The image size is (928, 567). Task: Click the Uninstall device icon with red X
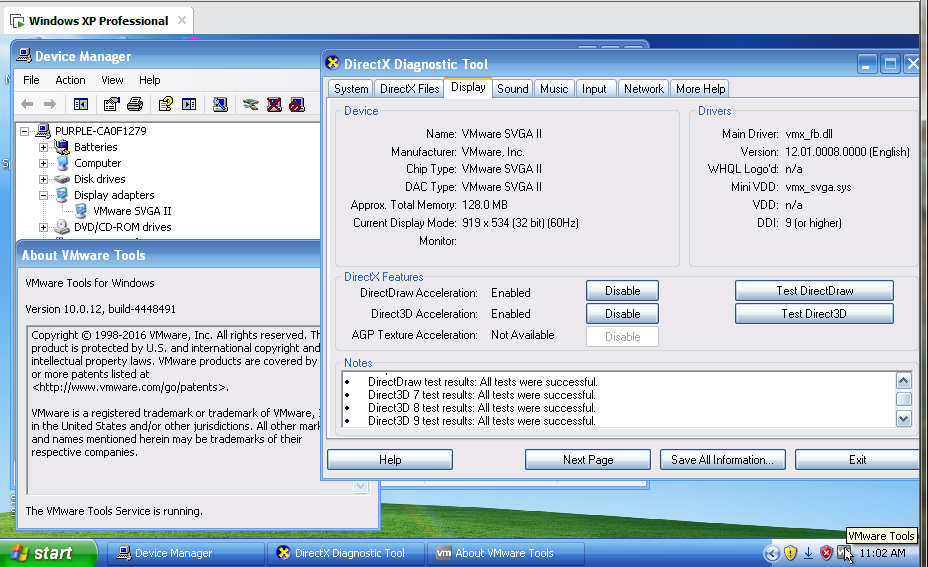(274, 105)
